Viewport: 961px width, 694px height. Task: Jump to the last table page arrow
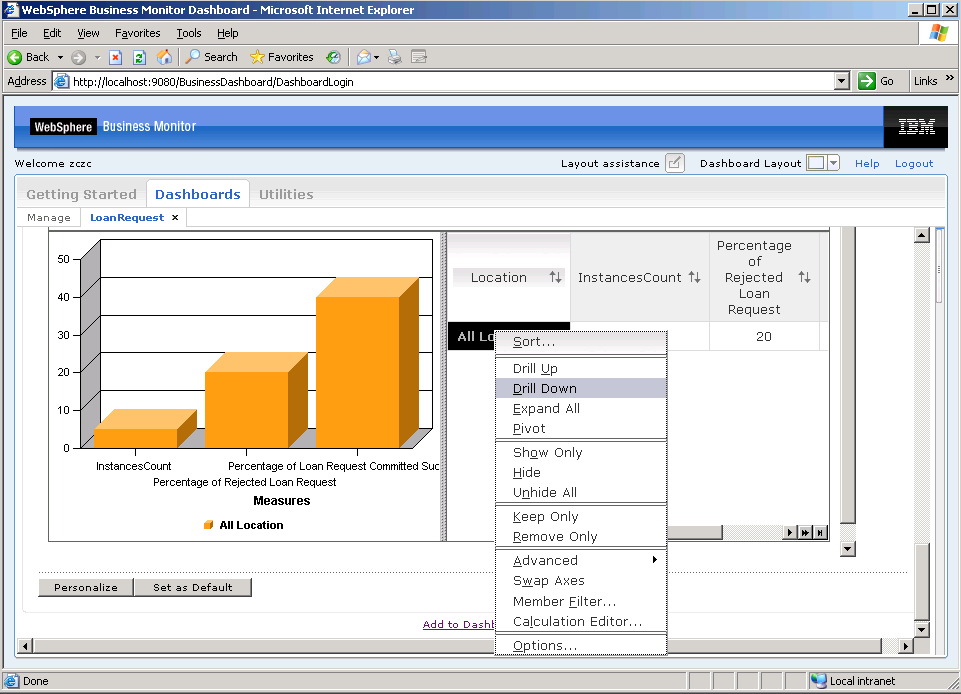point(805,532)
